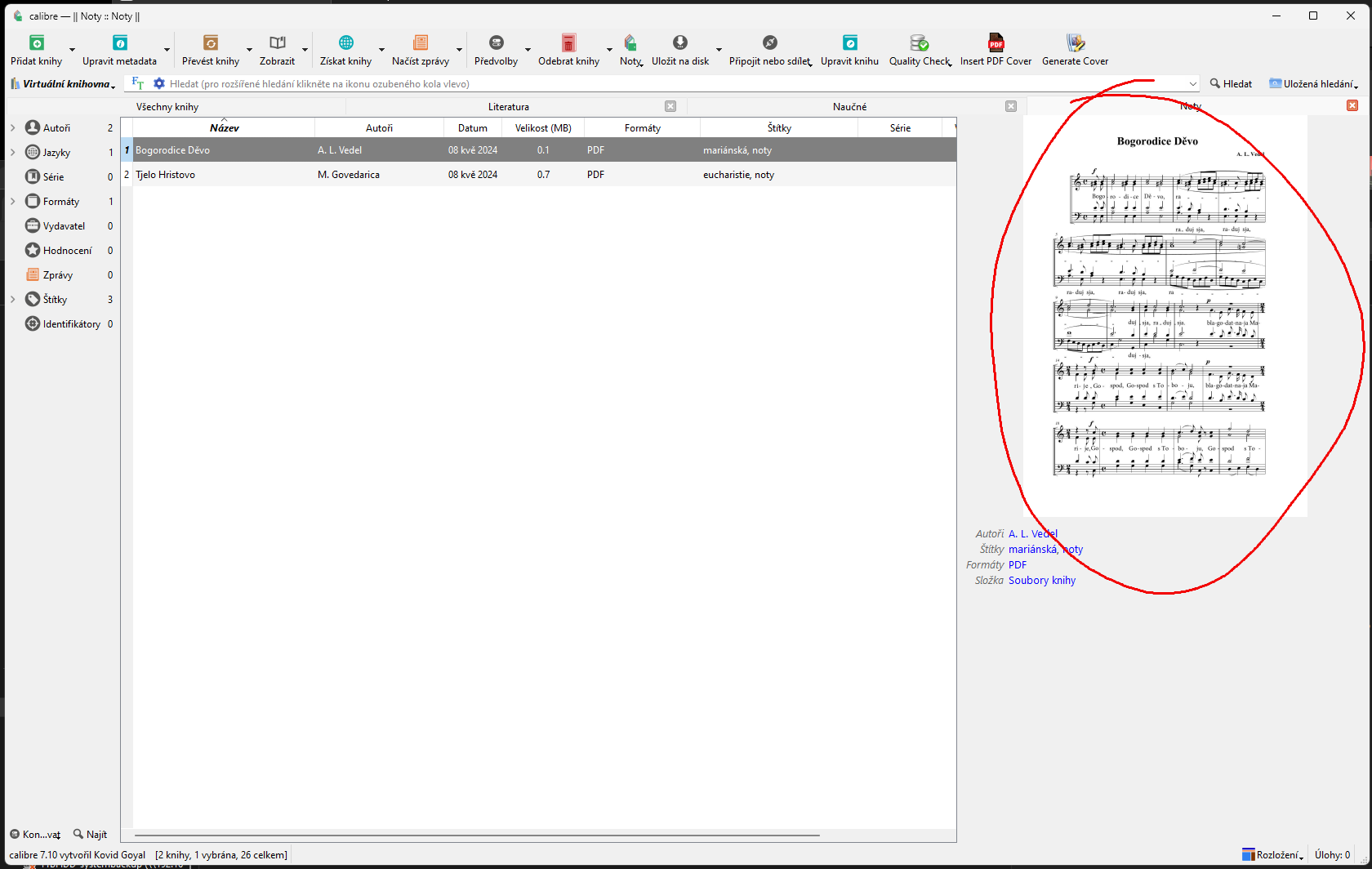Switch to Naučné virtual library tab
1372x869 pixels.
[850, 106]
